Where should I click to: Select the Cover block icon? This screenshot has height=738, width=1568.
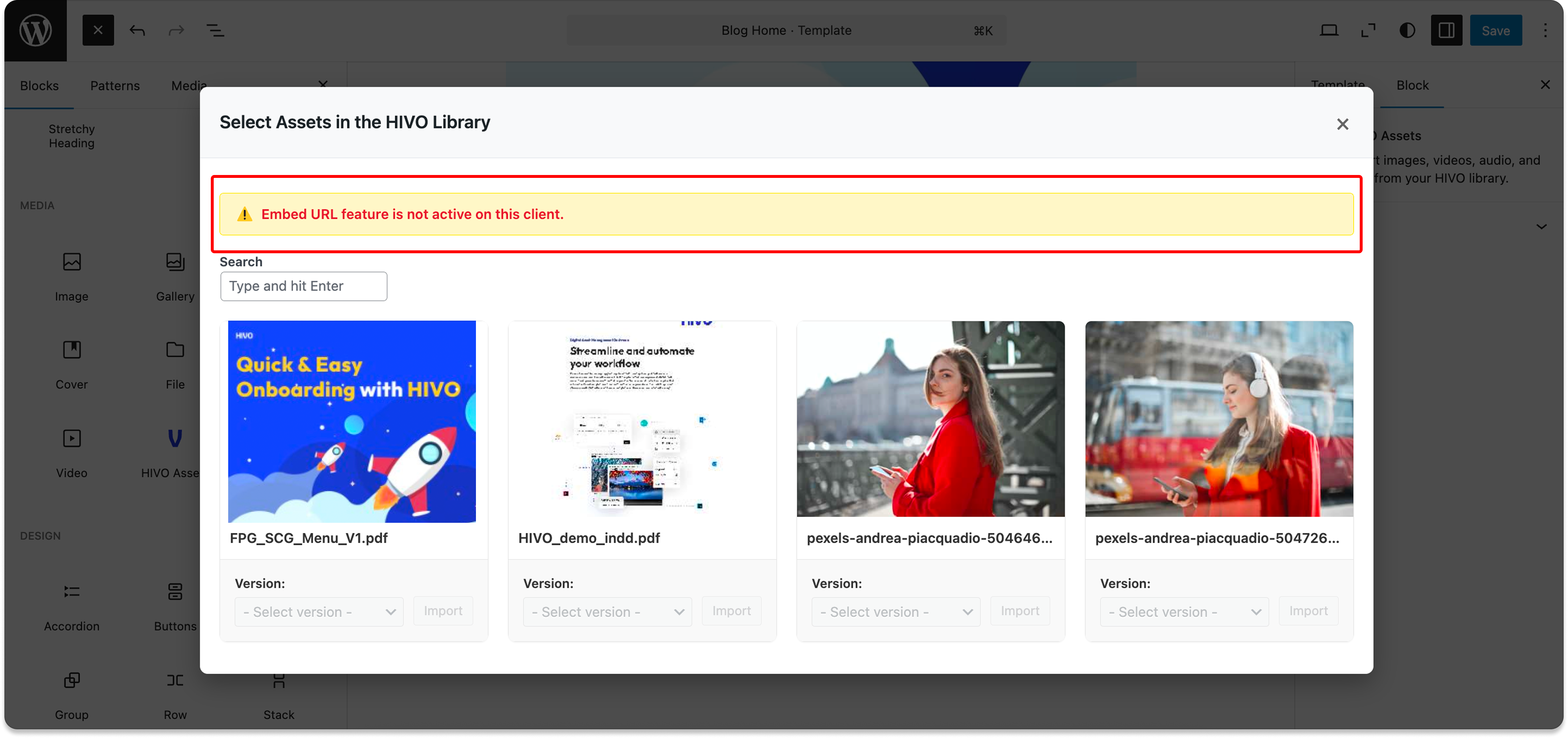point(72,350)
